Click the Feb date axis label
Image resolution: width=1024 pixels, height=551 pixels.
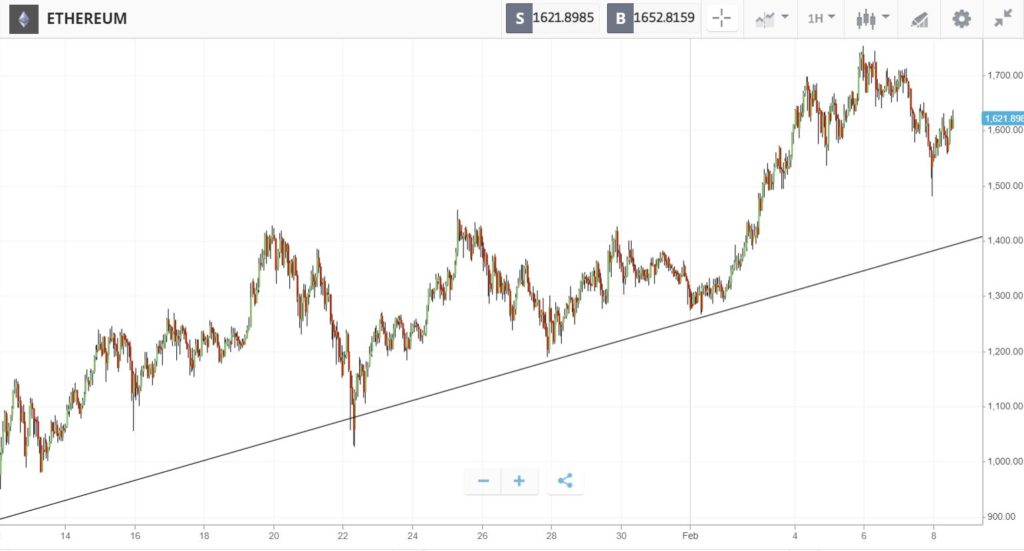(x=690, y=536)
